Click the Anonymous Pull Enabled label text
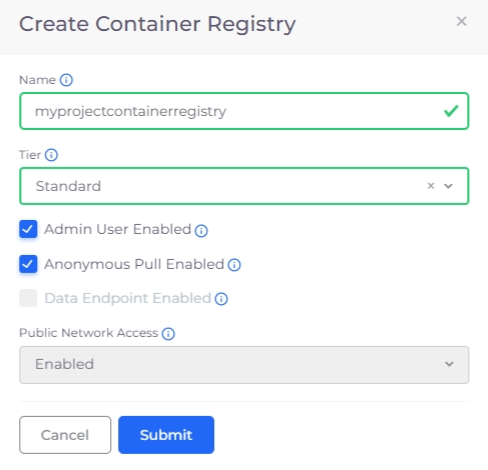Image resolution: width=488 pixels, height=470 pixels. coord(134,264)
